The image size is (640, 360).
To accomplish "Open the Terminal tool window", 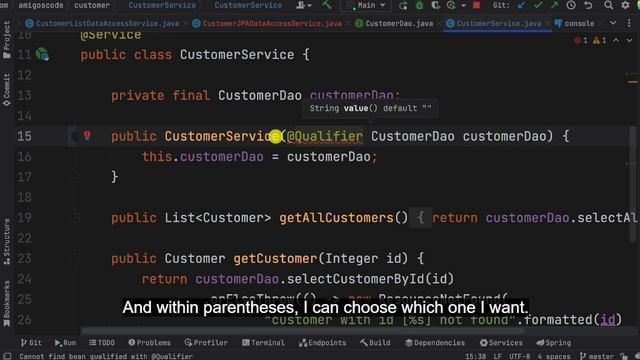I will pos(263,343).
